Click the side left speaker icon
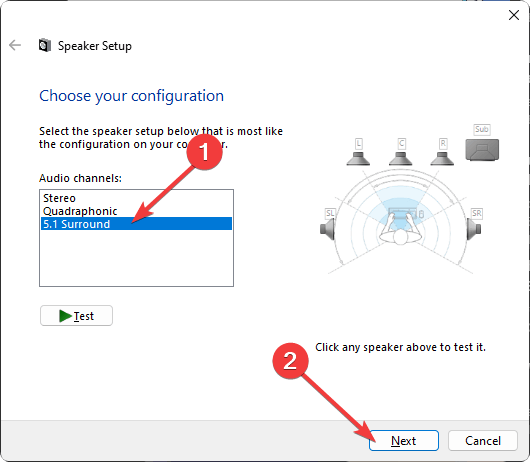 [327, 229]
